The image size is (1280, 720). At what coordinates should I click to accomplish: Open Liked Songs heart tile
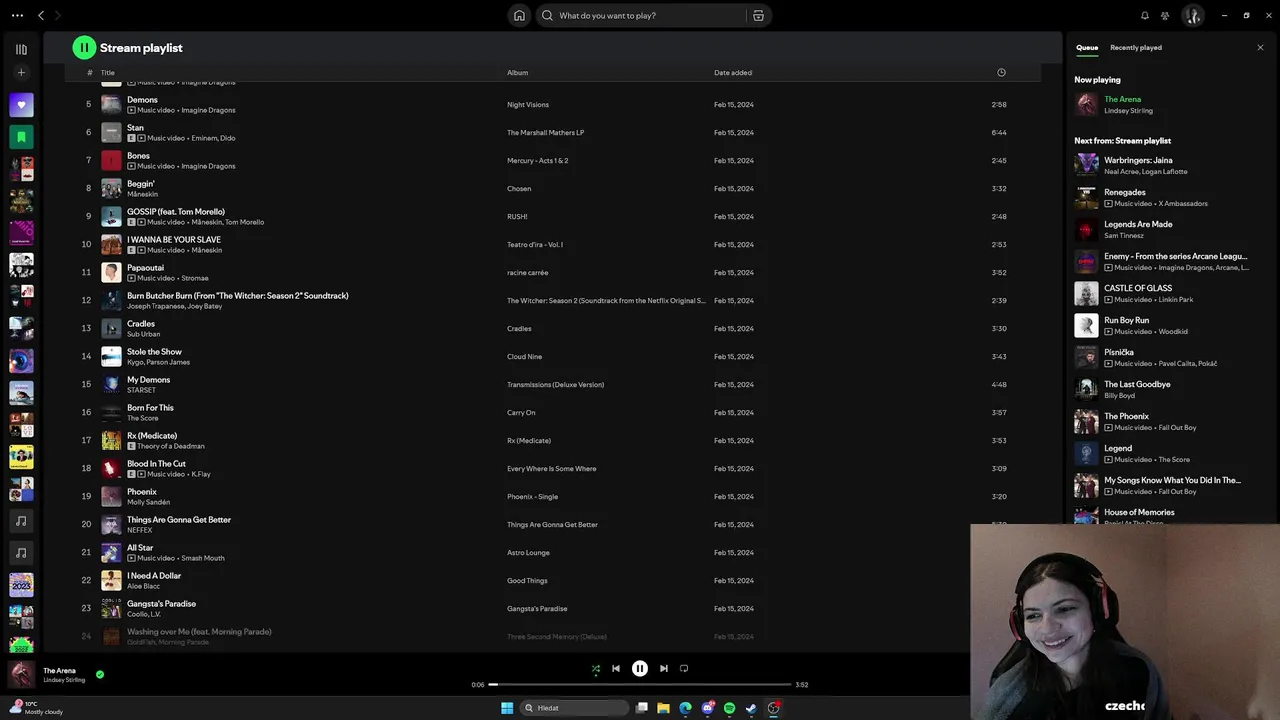(21, 105)
